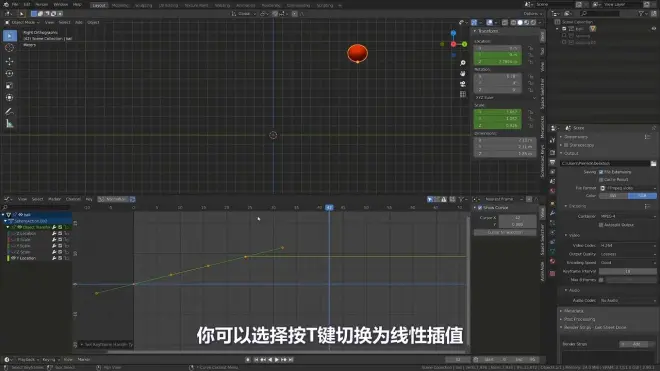Toggle the Normalize button in graph editor

(x=114, y=199)
